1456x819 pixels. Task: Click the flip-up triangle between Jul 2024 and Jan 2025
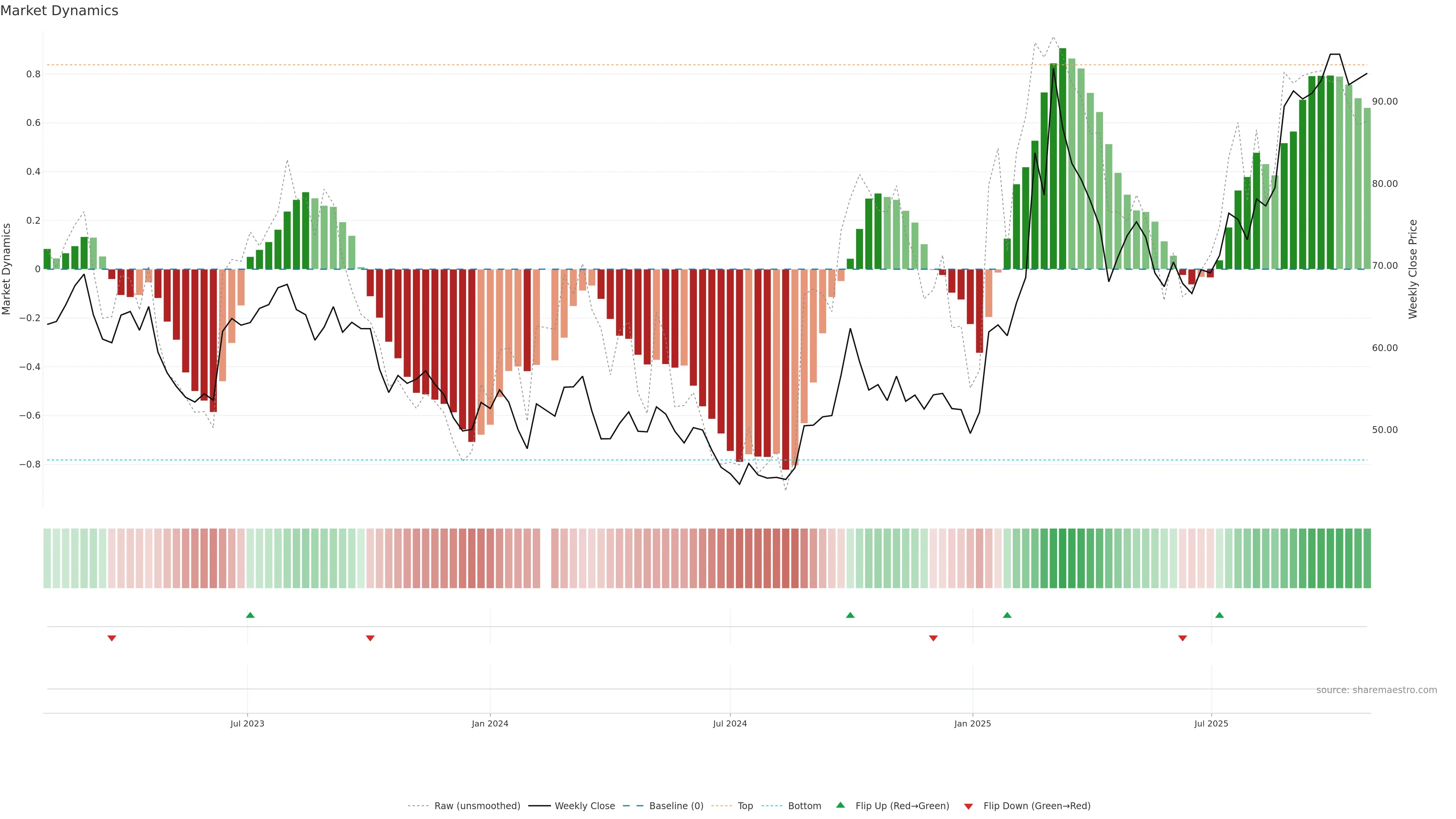coord(850,615)
